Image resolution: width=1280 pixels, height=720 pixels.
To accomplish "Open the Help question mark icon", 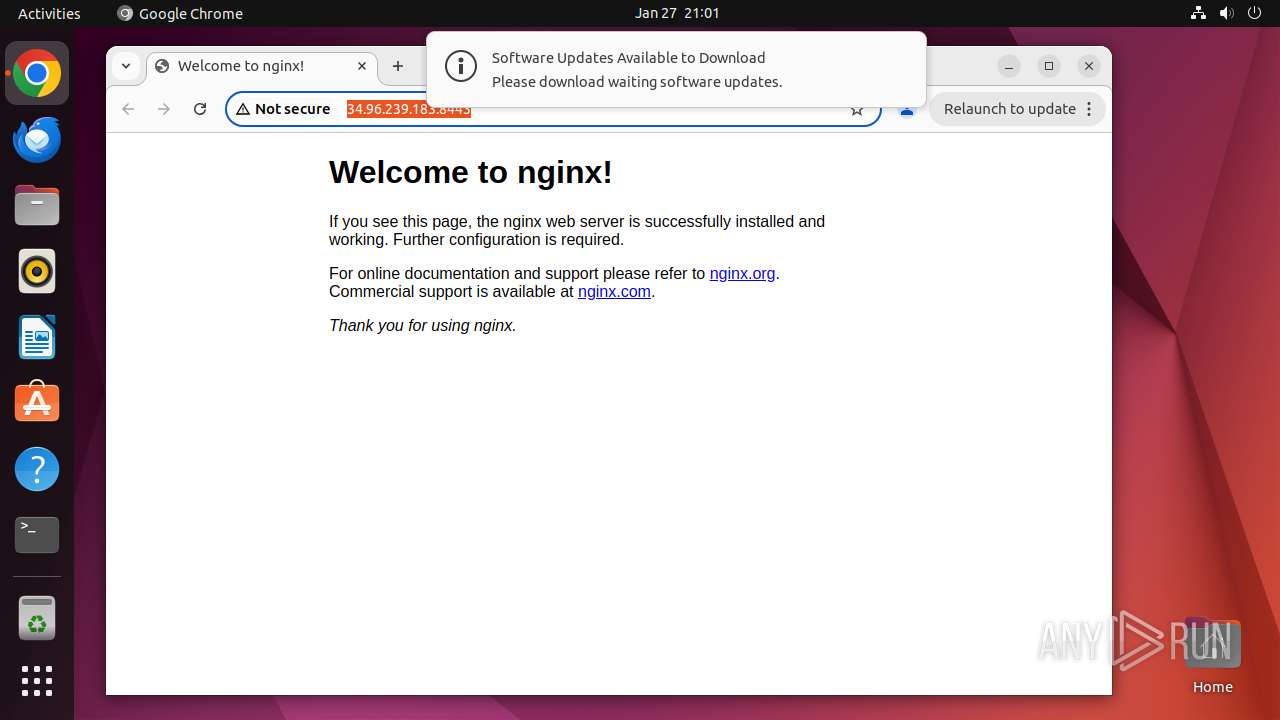I will coord(37,469).
